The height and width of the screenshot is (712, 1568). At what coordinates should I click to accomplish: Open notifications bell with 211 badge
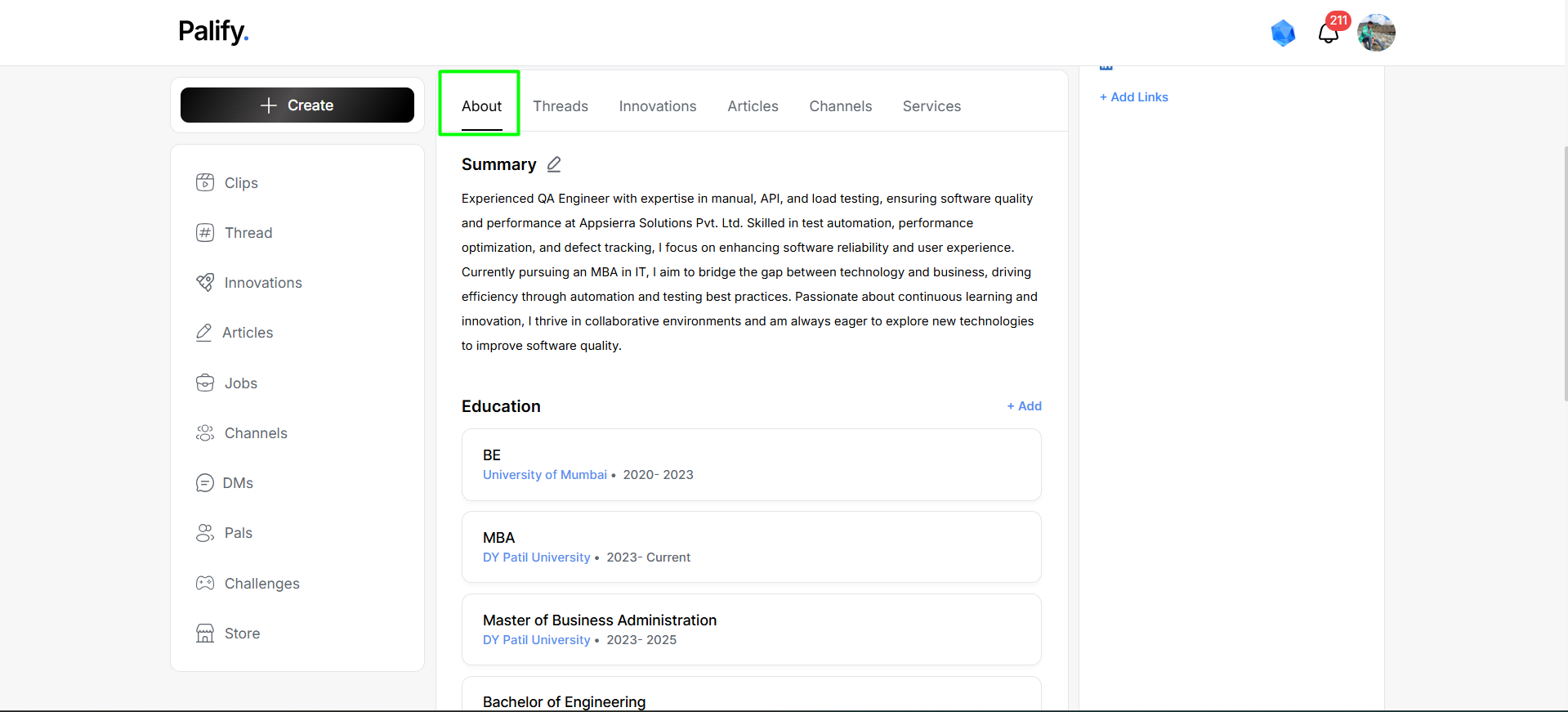coord(1329,33)
